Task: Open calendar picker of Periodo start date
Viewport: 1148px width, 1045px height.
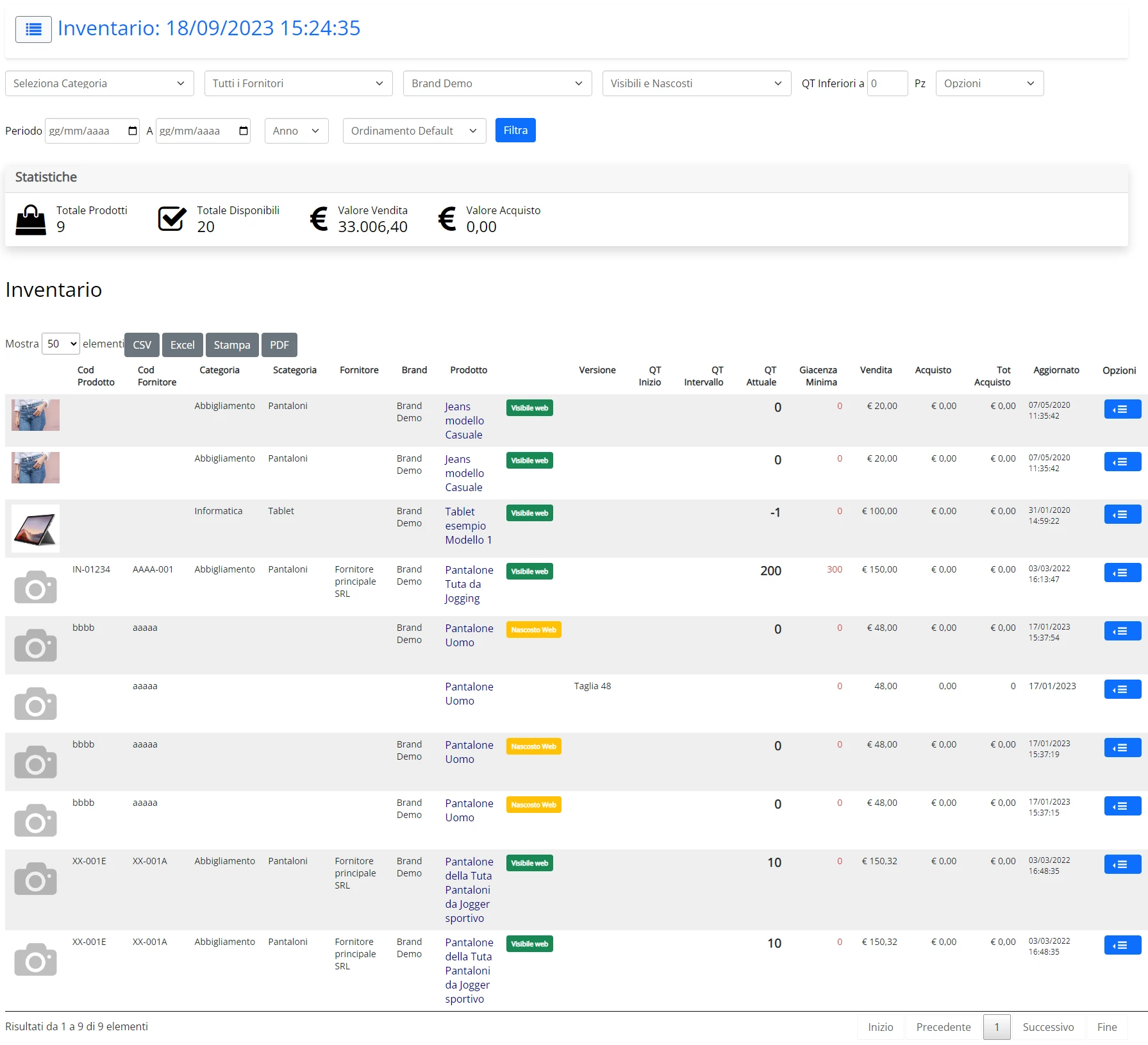Action: (133, 131)
